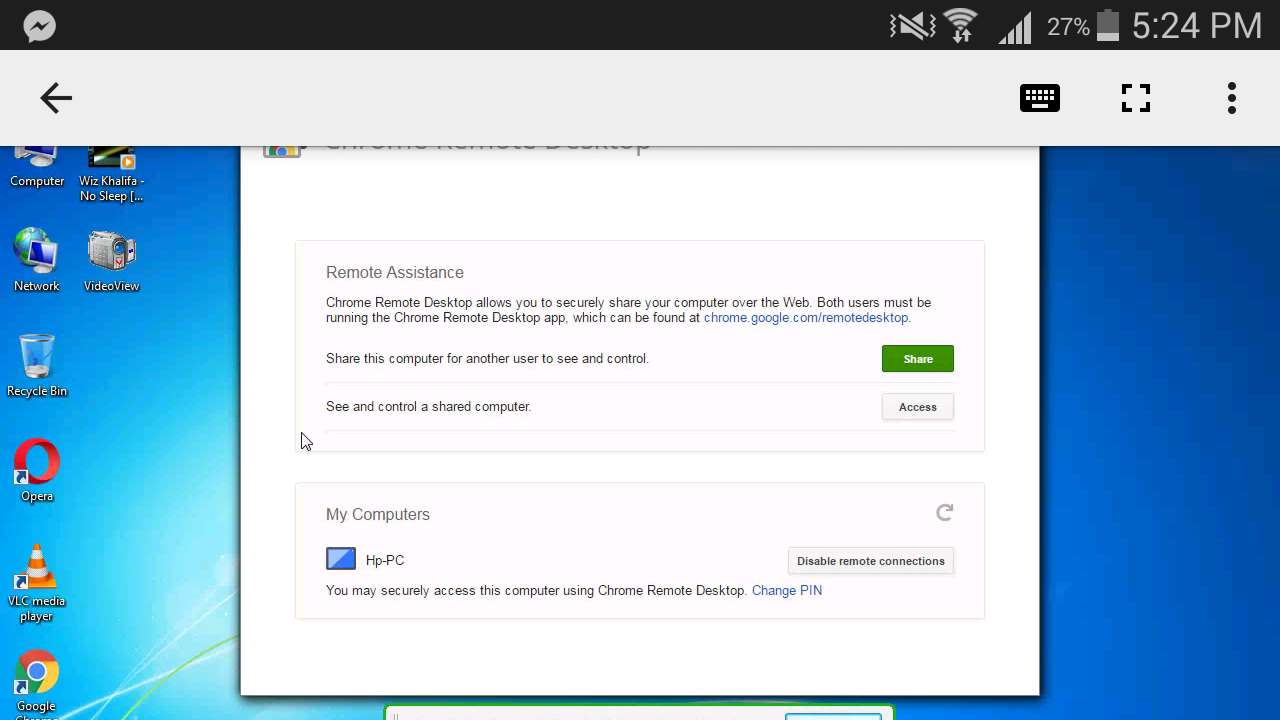Image resolution: width=1280 pixels, height=720 pixels.
Task: Tap the 27% battery percentage text
Action: pyautogui.click(x=1068, y=27)
